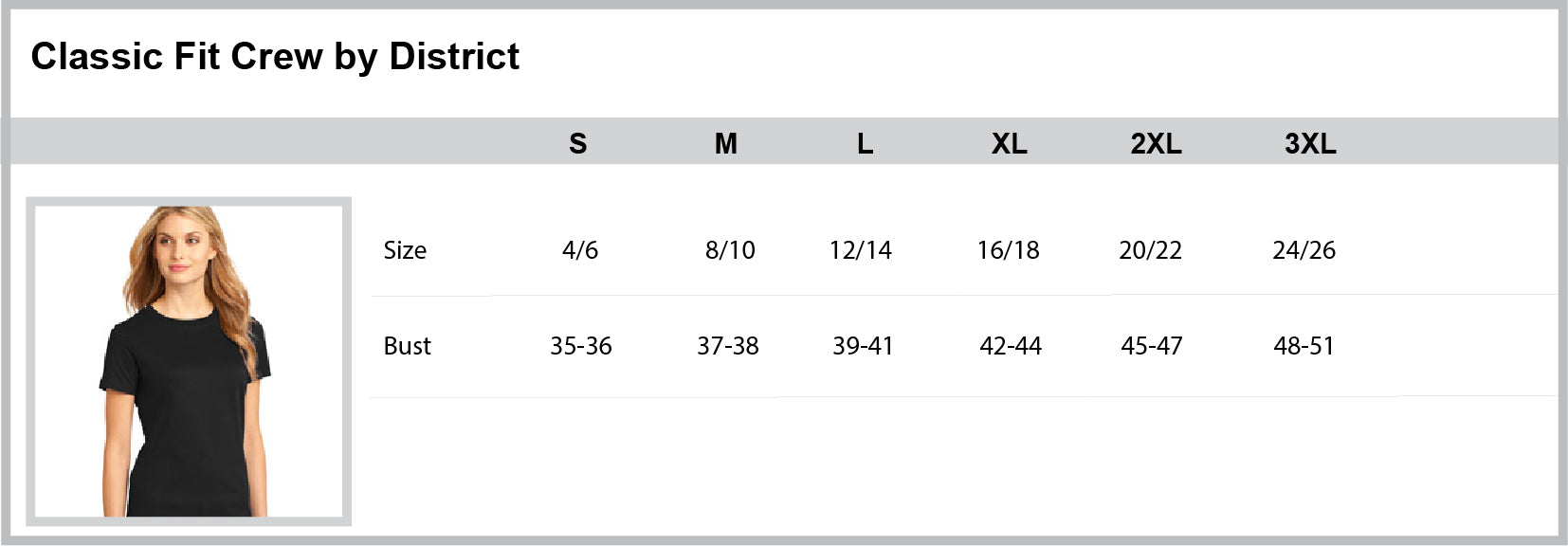Select the 3XL column header
The height and width of the screenshot is (546, 1568).
click(x=1310, y=144)
